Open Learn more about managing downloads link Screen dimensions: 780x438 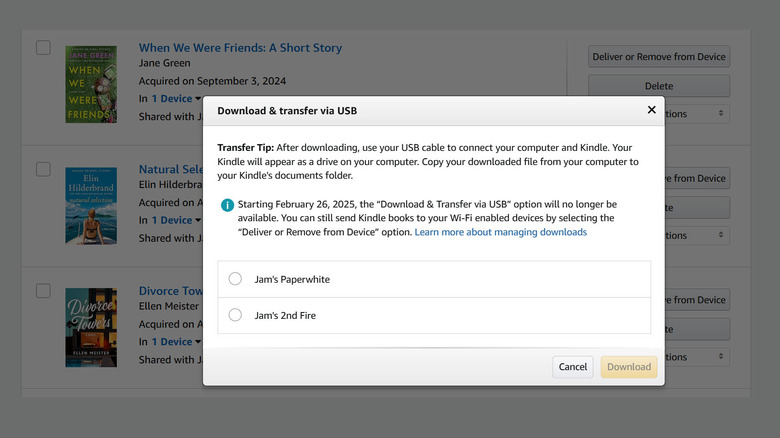pyautogui.click(x=500, y=232)
